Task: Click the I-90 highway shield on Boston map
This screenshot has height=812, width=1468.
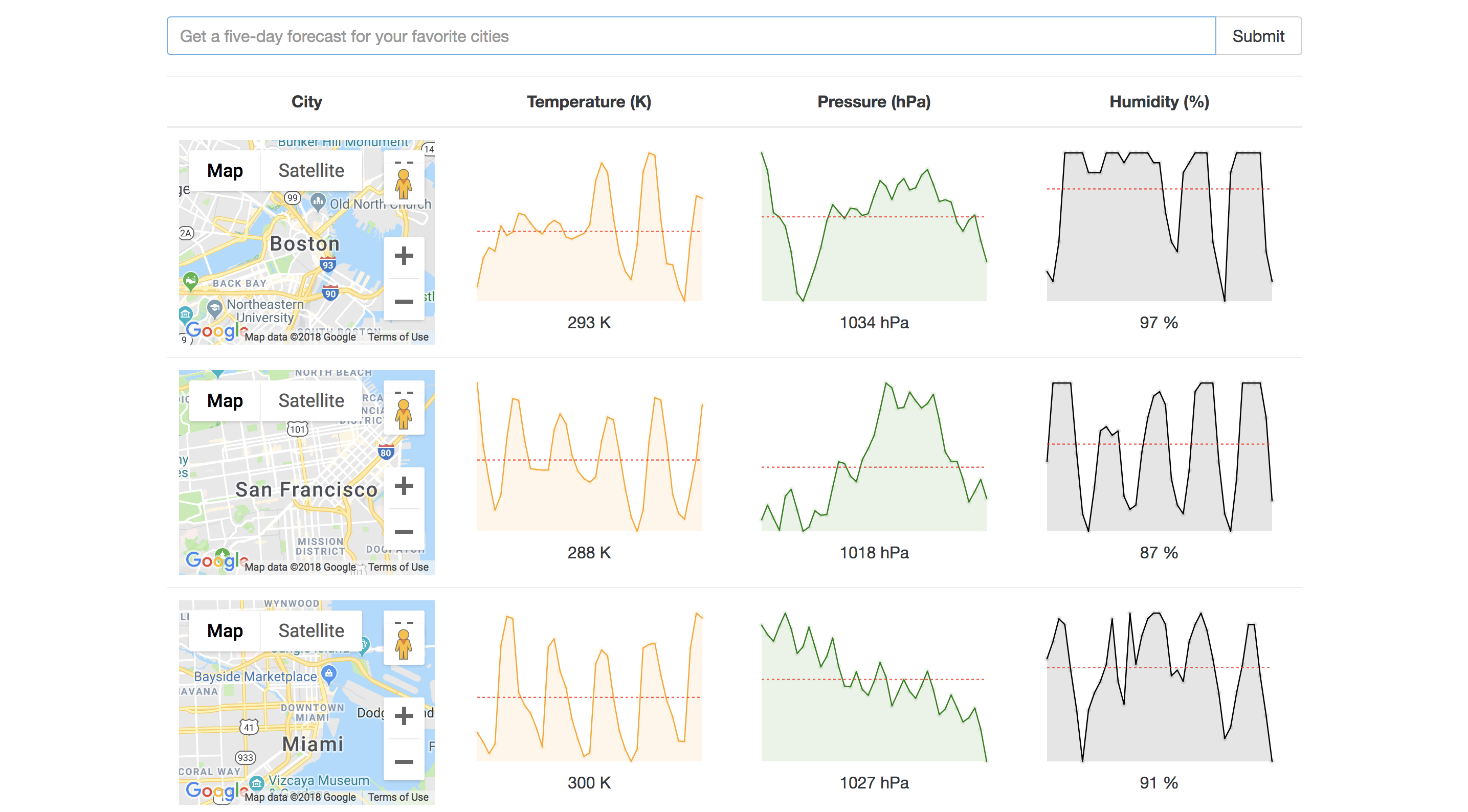Action: pos(330,293)
